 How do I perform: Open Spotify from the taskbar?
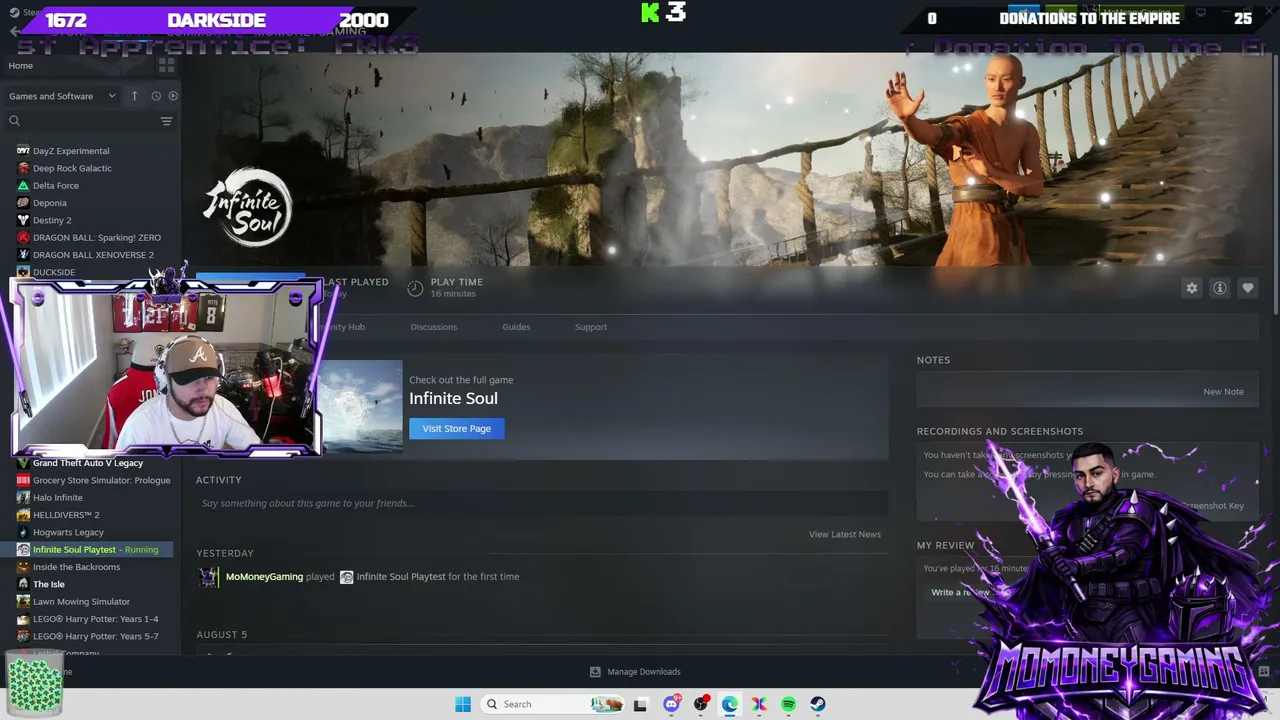[x=789, y=704]
